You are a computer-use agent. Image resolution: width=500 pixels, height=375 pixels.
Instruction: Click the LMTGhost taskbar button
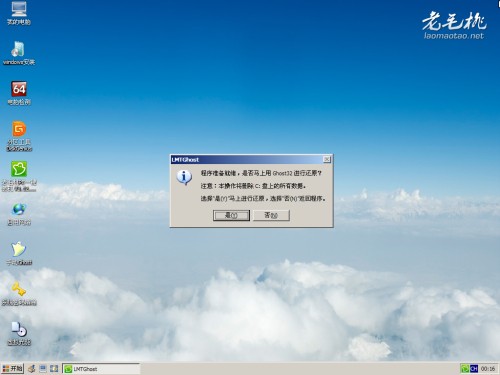click(x=101, y=369)
